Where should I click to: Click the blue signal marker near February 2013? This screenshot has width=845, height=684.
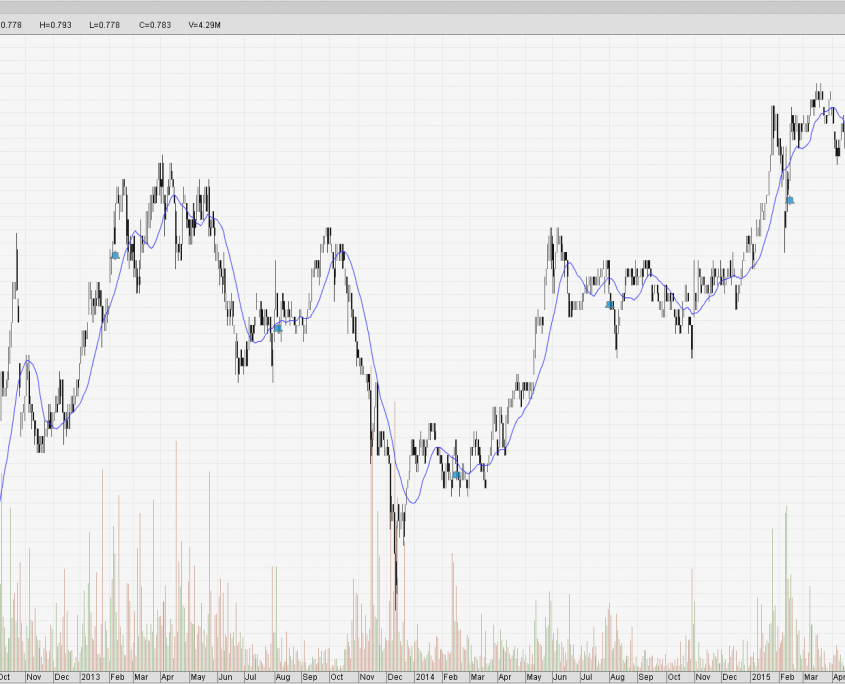click(x=115, y=255)
